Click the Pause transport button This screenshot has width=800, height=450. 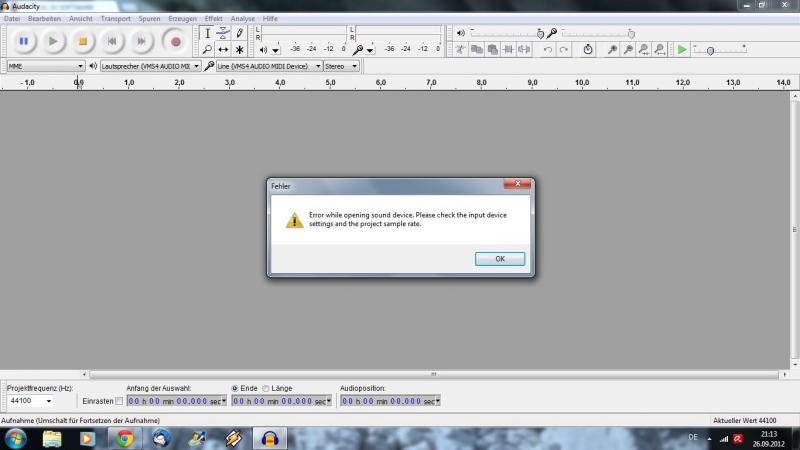[x=23, y=41]
